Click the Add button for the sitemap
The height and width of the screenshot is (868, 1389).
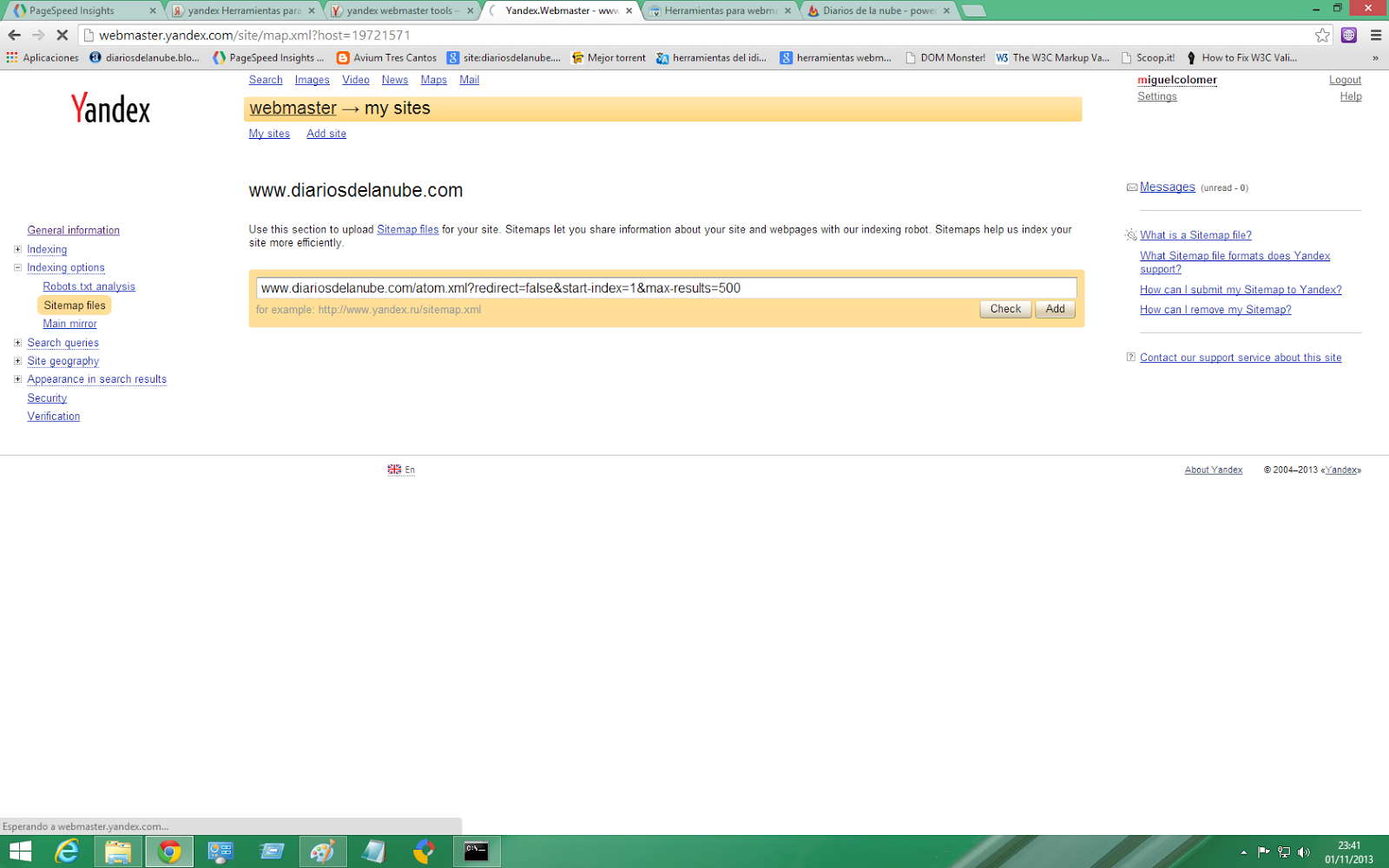tap(1055, 309)
